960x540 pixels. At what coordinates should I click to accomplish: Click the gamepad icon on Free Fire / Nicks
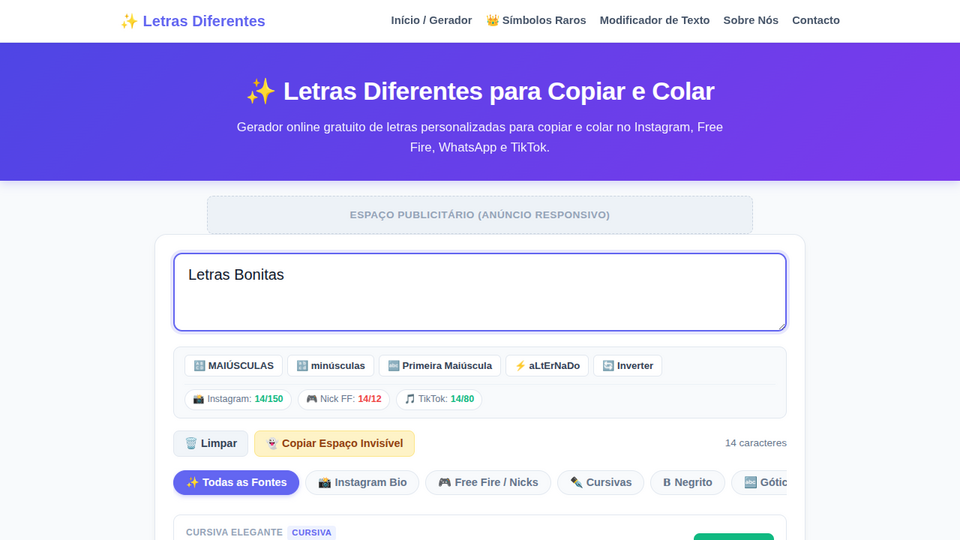pos(444,482)
